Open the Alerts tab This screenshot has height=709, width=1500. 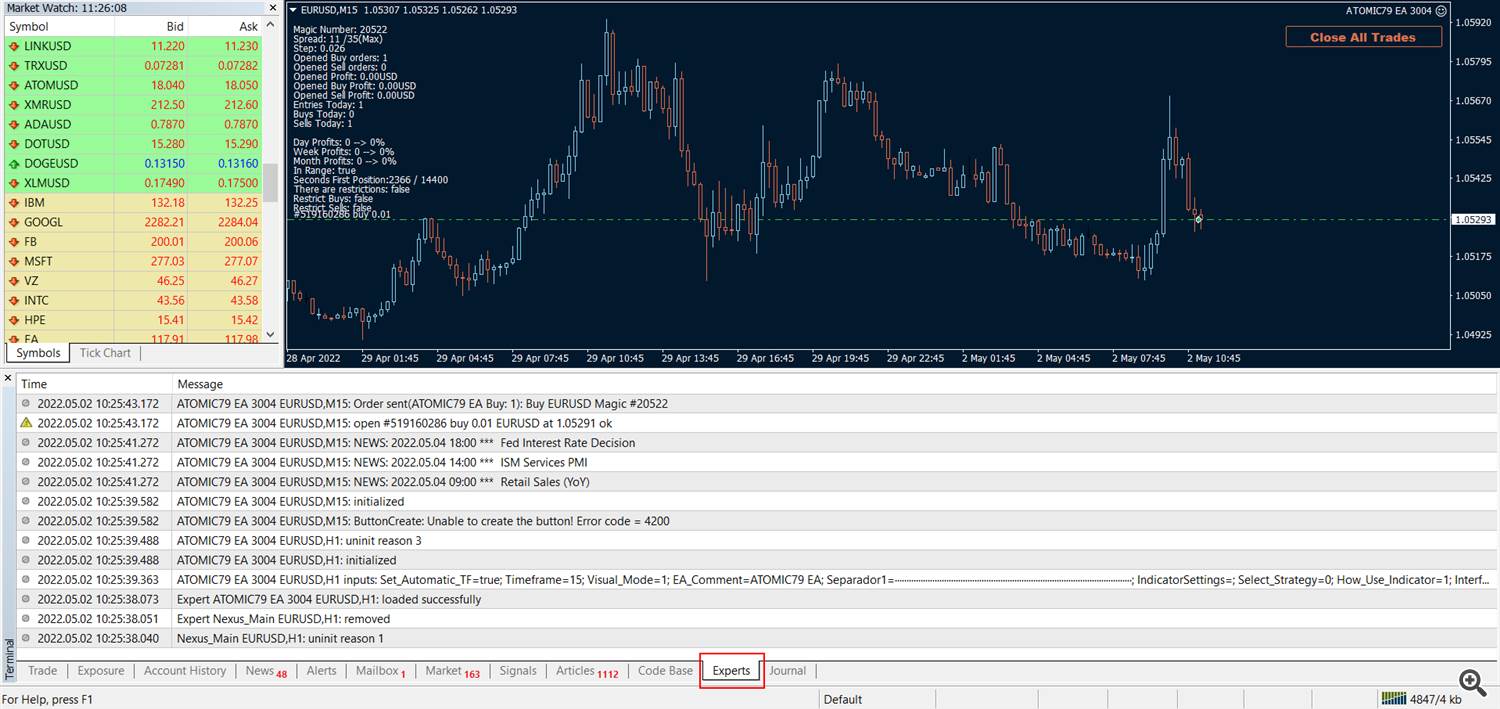point(321,671)
